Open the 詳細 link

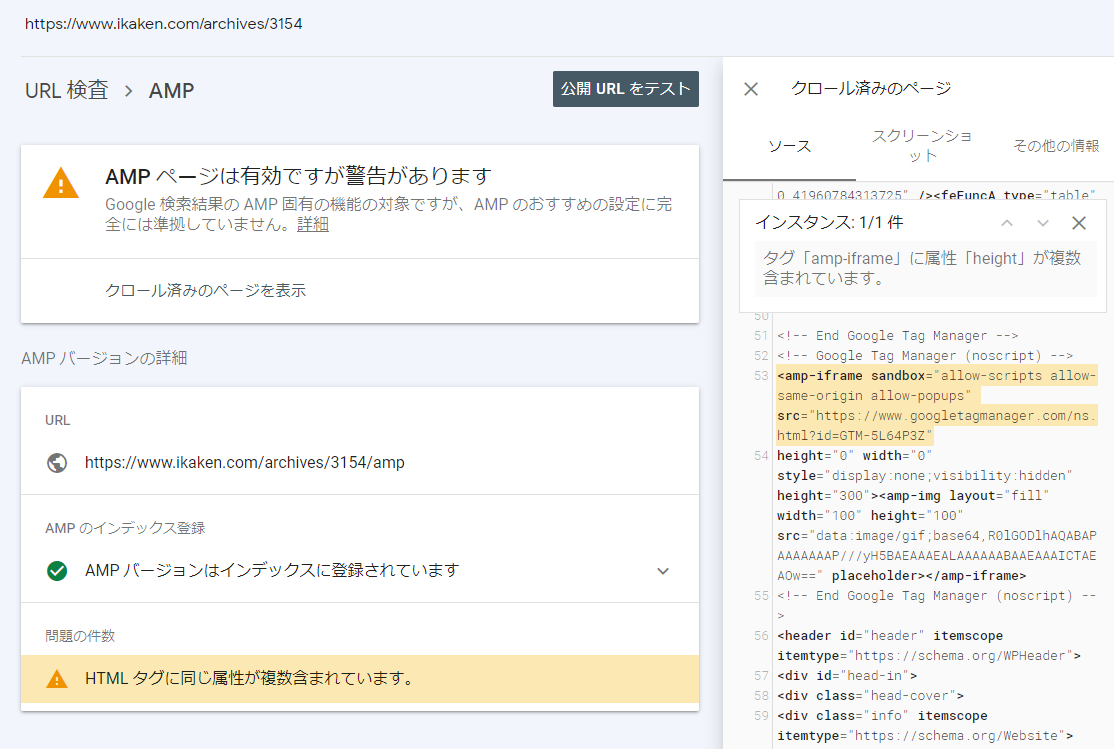click(x=313, y=225)
